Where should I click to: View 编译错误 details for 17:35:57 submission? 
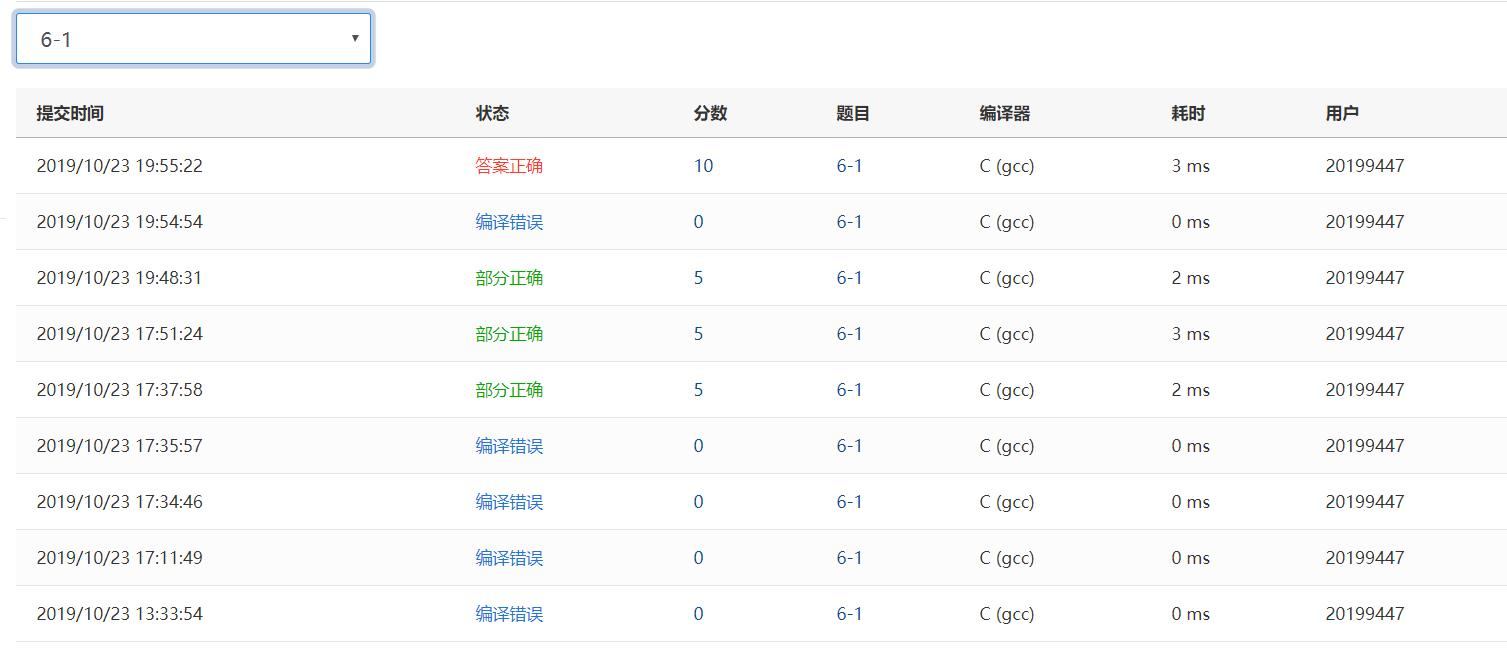(509, 446)
